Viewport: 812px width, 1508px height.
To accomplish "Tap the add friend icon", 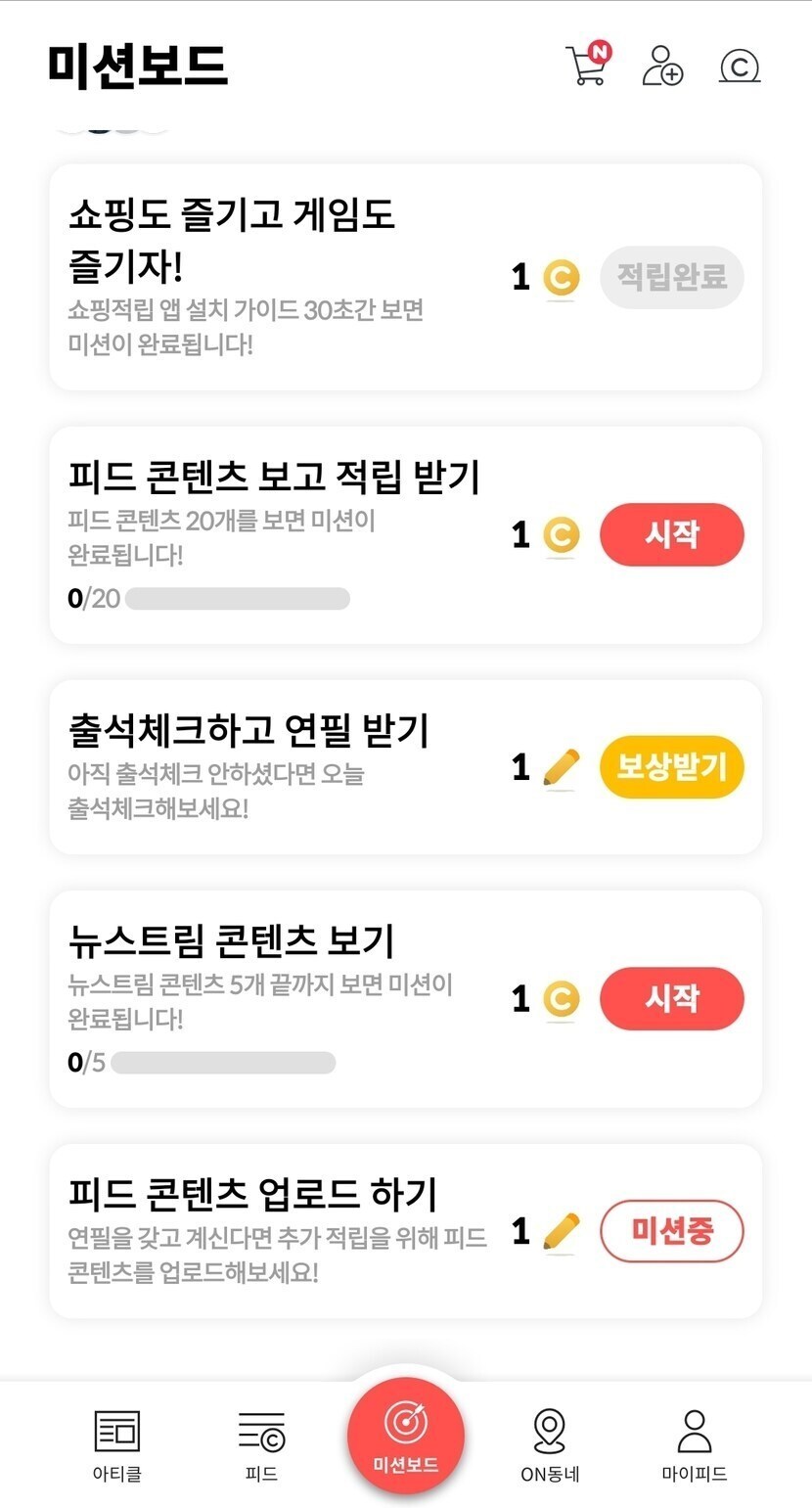I will tap(662, 66).
